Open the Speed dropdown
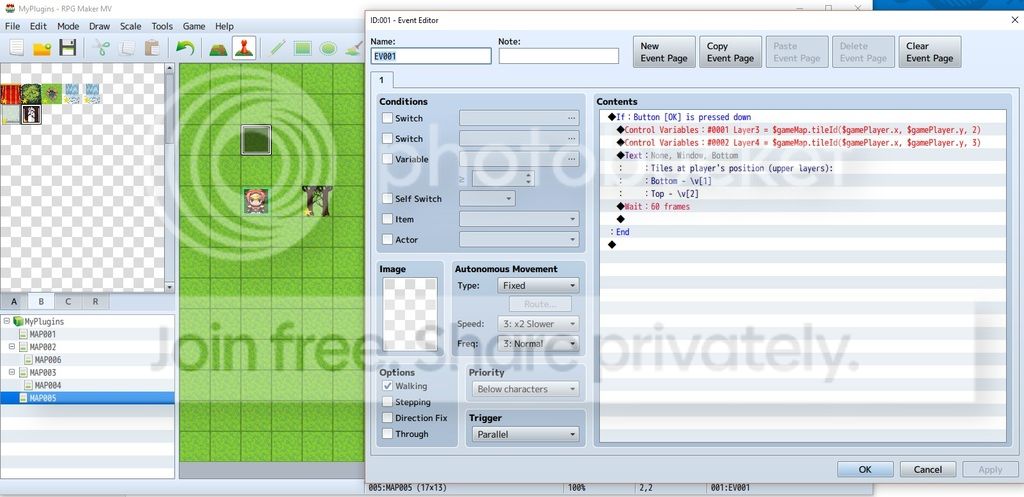 pos(538,324)
